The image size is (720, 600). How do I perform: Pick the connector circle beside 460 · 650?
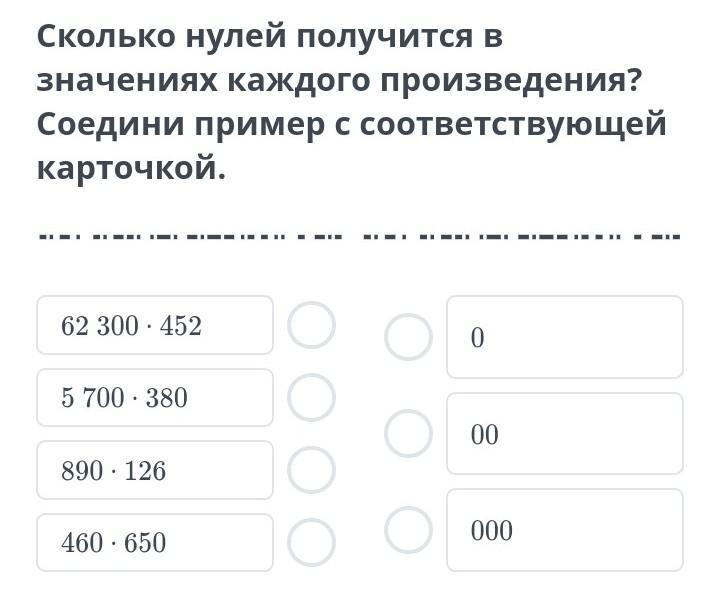(311, 542)
